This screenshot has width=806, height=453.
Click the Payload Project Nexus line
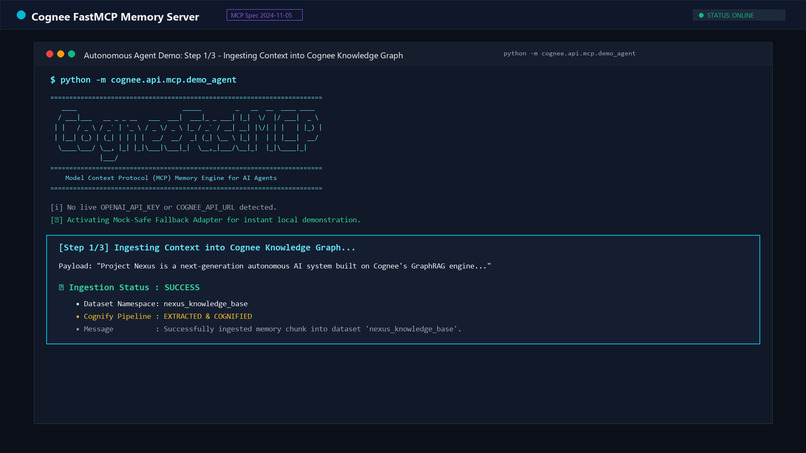pyautogui.click(x=274, y=266)
